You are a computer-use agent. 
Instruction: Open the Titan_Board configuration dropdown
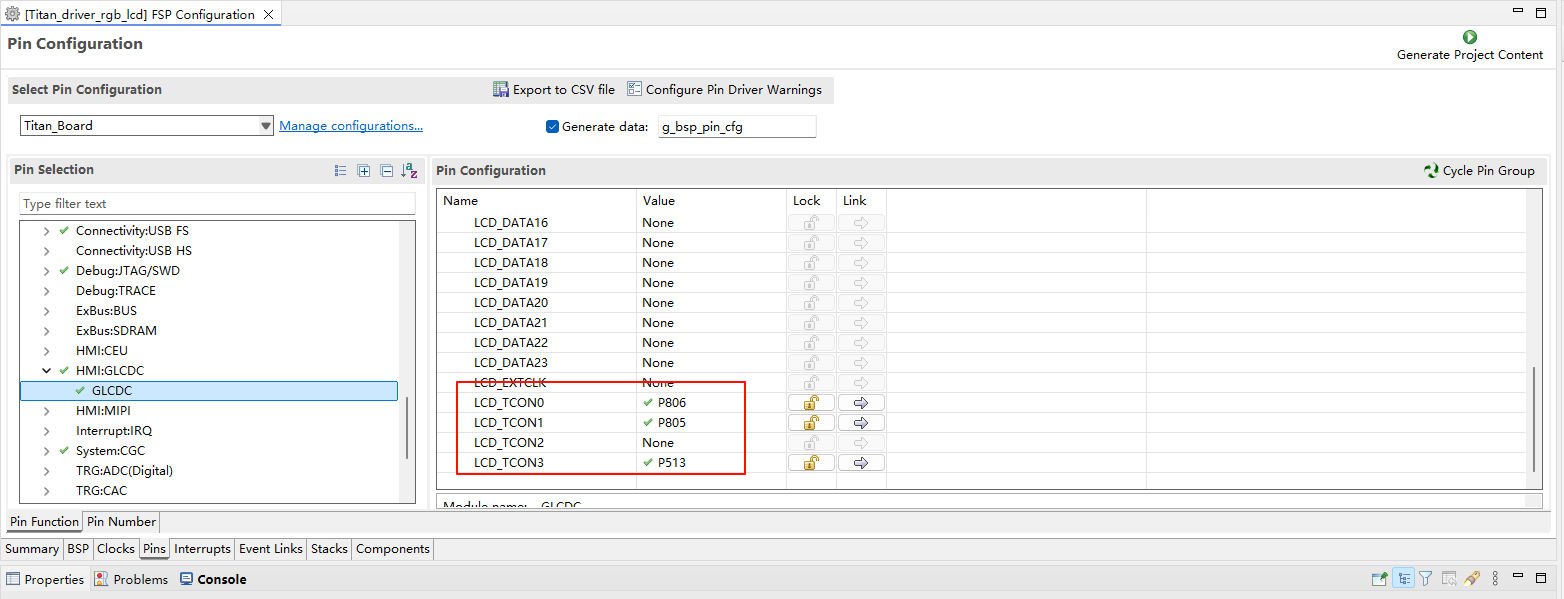point(265,126)
